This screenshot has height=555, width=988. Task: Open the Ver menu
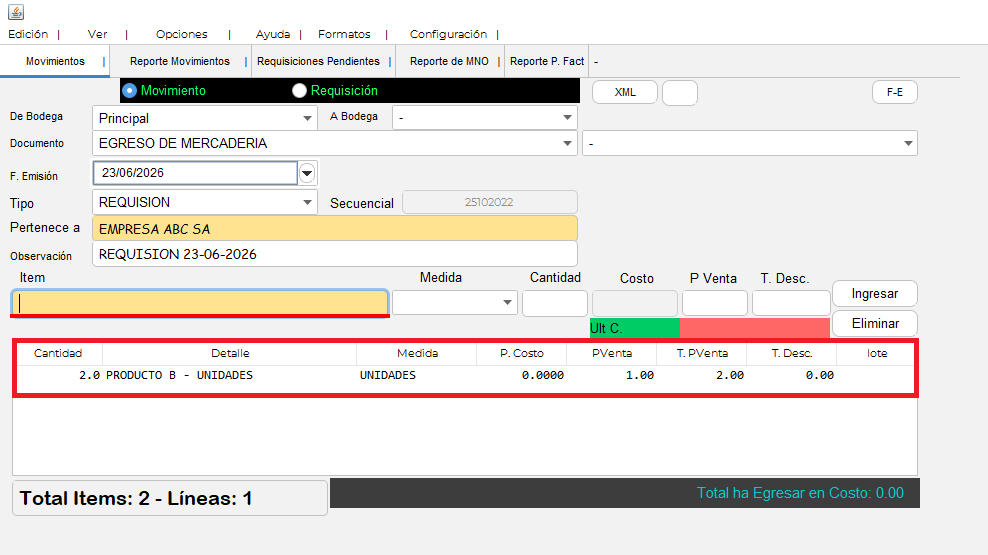(97, 34)
